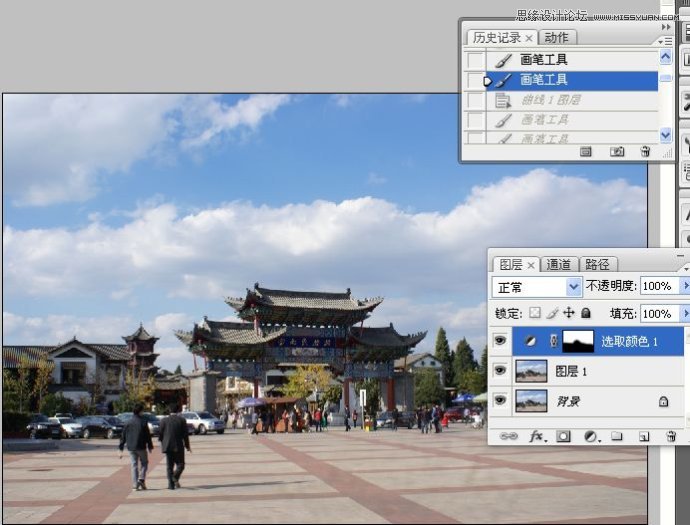Screen dimensions: 690x525
Task: Click the 填充 100% input field
Action: click(x=659, y=314)
